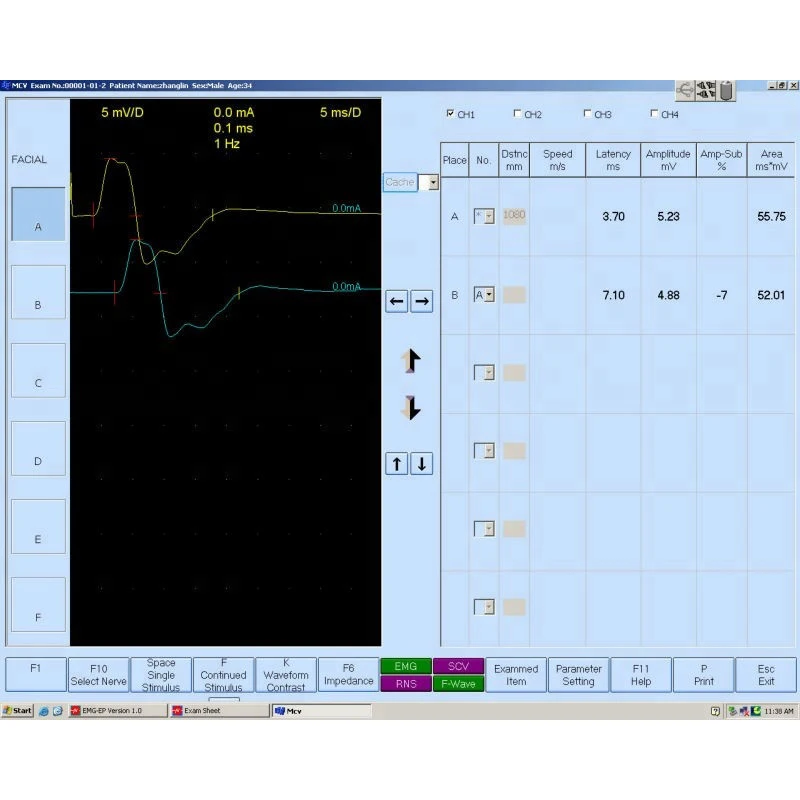Viewport: 800px width, 800px height.
Task: Click the Exammed Item button
Action: tap(516, 674)
